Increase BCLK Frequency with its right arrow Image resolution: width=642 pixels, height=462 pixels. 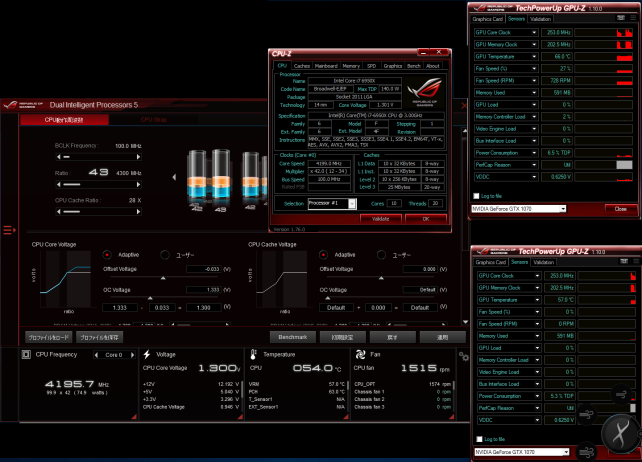pyautogui.click(x=138, y=157)
